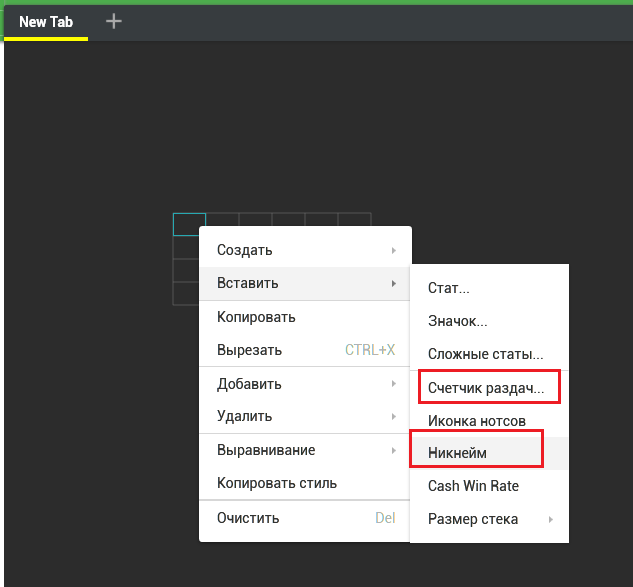Expand the Добавить submenu
633x587 pixels.
coord(305,384)
